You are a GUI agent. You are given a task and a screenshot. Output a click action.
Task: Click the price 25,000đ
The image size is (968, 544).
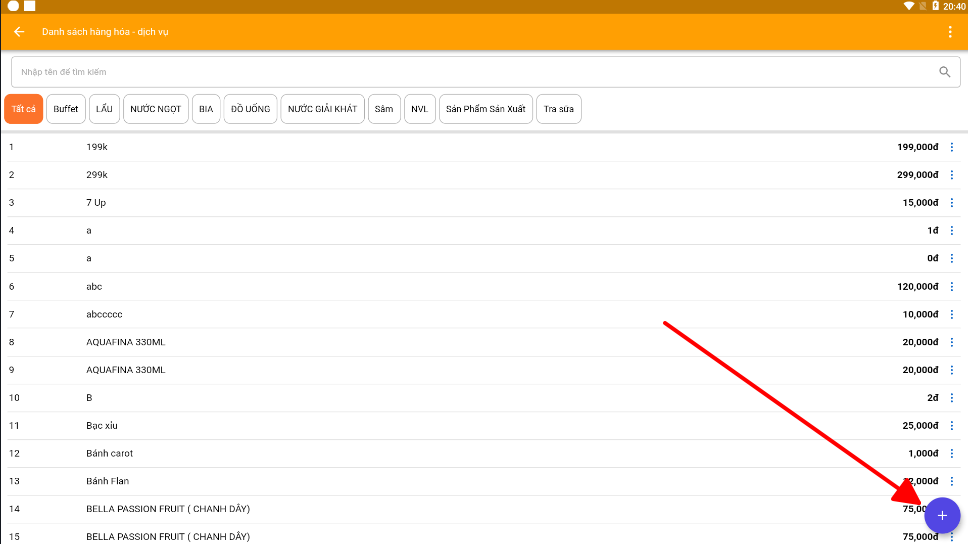[920, 425]
